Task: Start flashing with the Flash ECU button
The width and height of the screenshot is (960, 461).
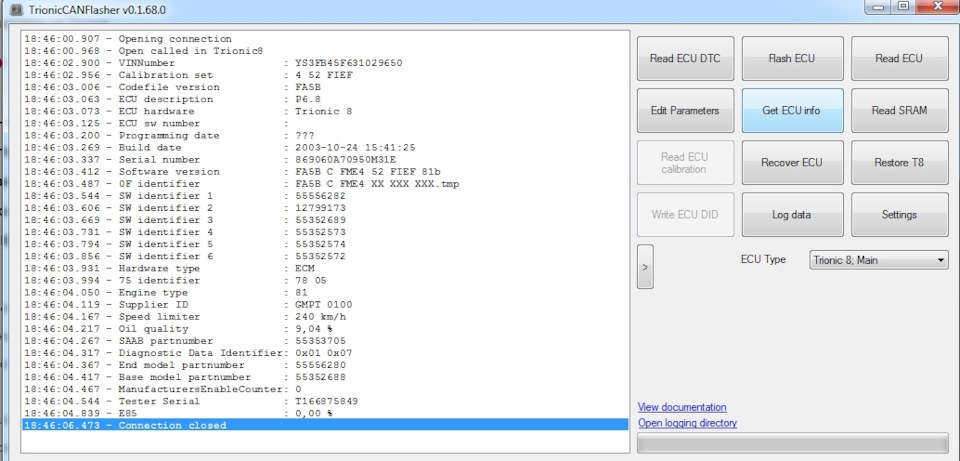Action: tap(792, 59)
